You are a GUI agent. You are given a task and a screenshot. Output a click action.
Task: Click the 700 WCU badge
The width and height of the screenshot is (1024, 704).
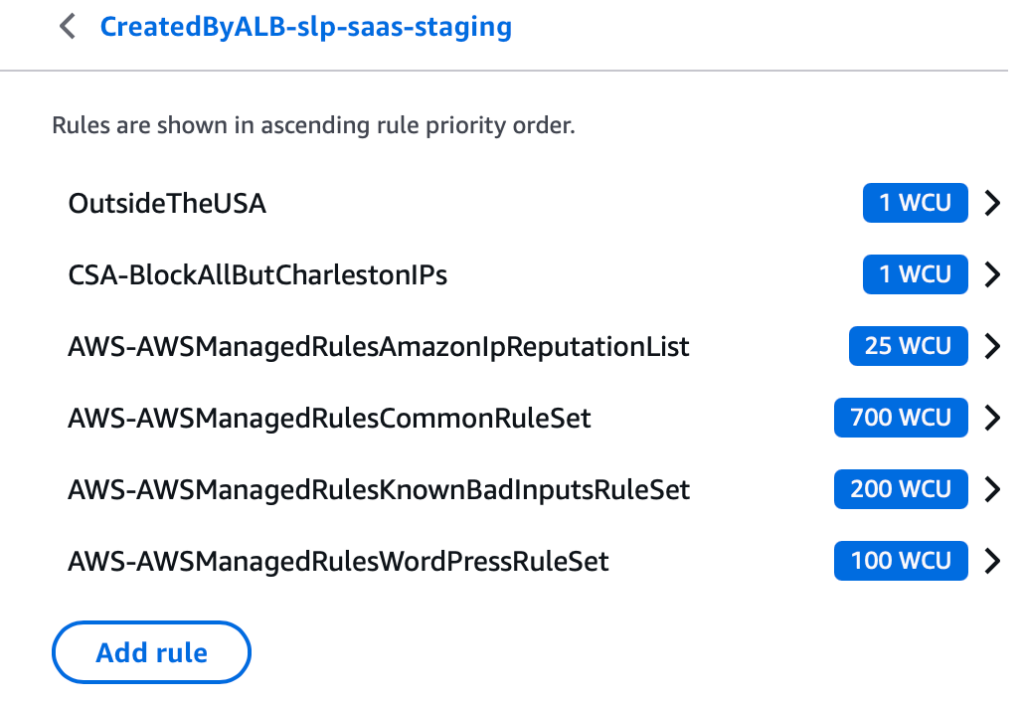point(901,418)
